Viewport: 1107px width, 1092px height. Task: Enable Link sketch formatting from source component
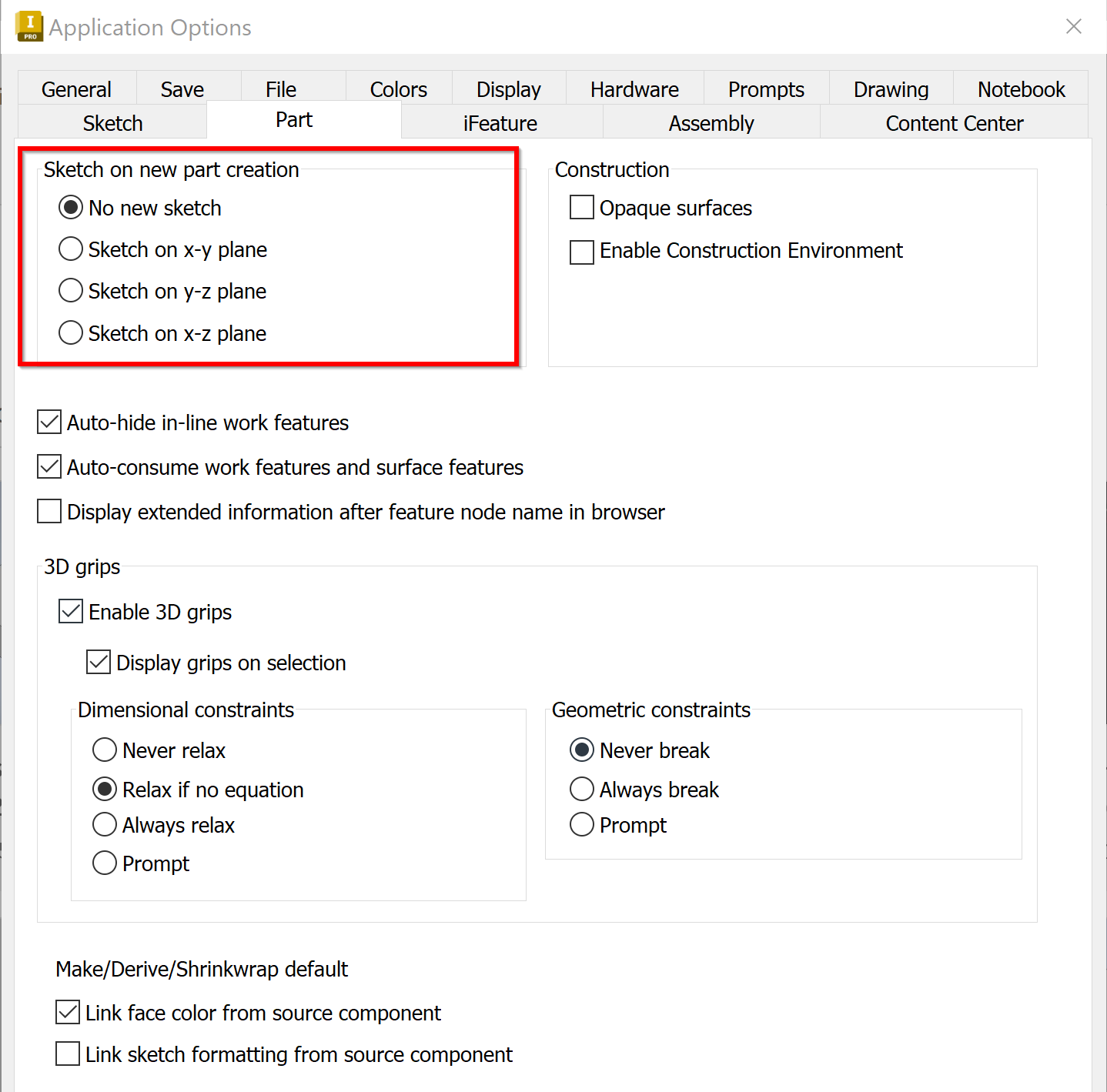tap(67, 1054)
